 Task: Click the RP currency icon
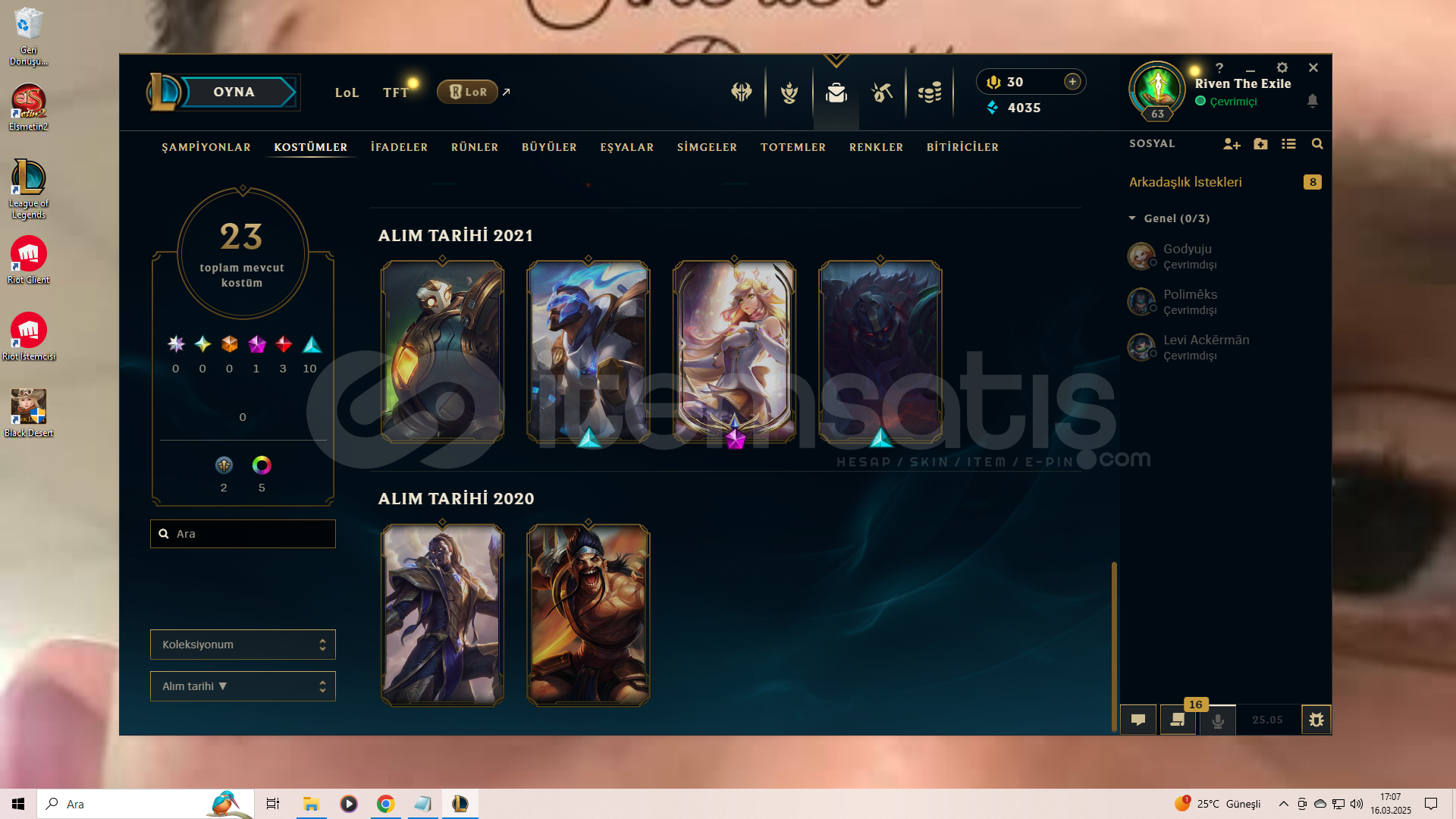[x=993, y=82]
